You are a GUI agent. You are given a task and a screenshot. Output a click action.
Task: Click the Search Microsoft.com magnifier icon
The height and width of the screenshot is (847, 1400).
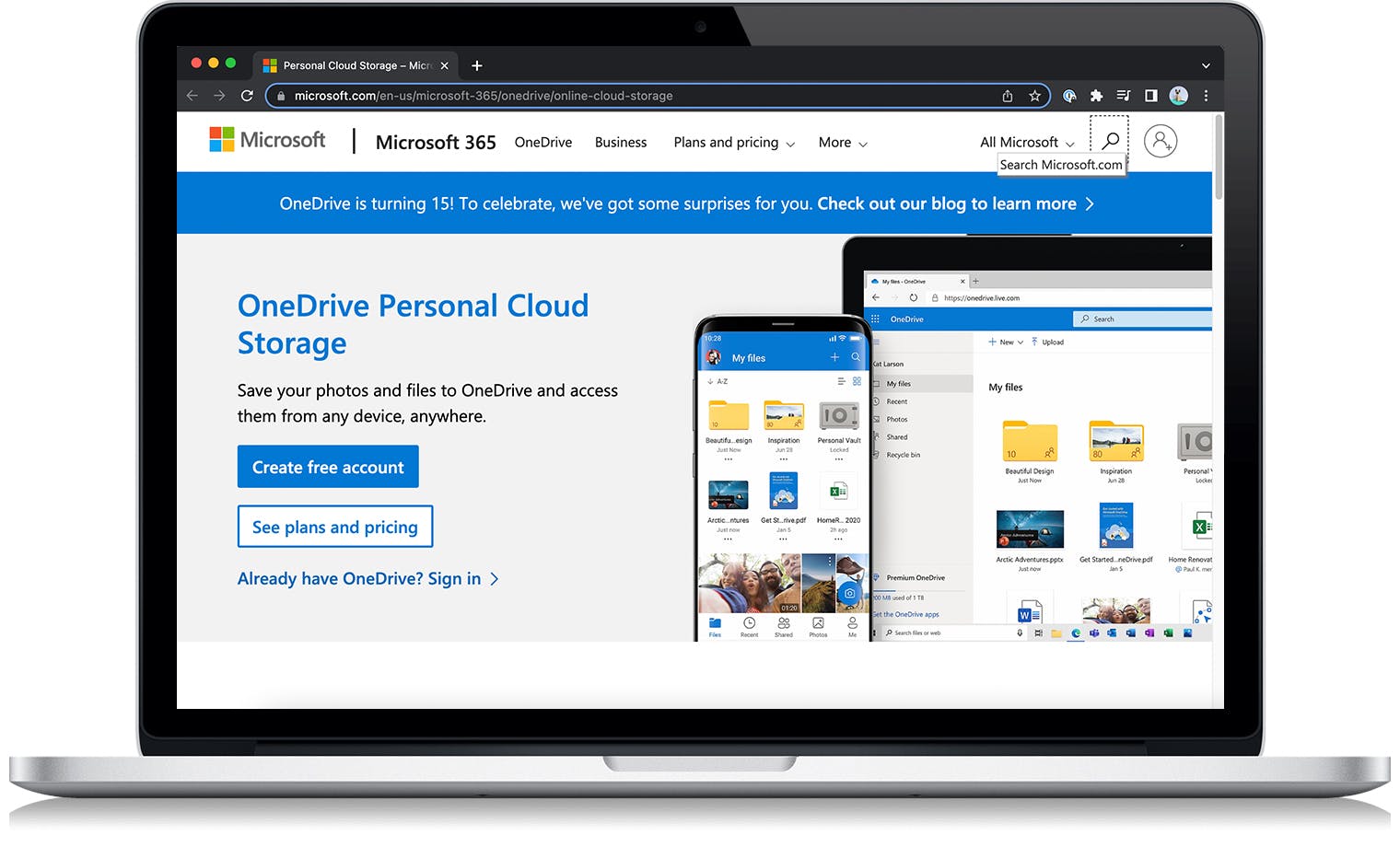point(1110,141)
